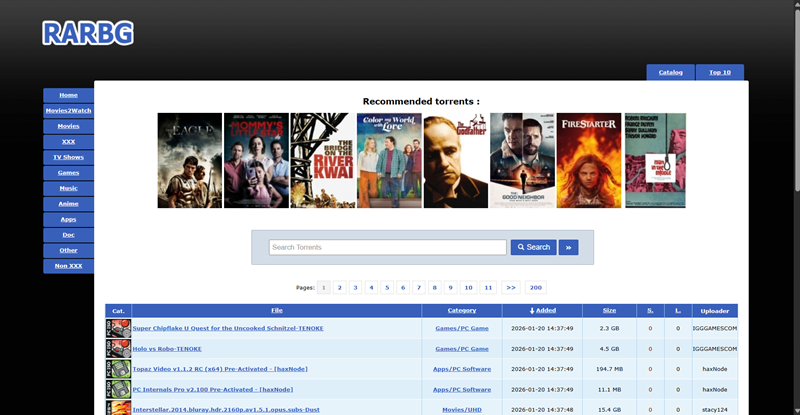The width and height of the screenshot is (800, 415).
Task: Click the Search Torrents input field
Action: pyautogui.click(x=387, y=247)
